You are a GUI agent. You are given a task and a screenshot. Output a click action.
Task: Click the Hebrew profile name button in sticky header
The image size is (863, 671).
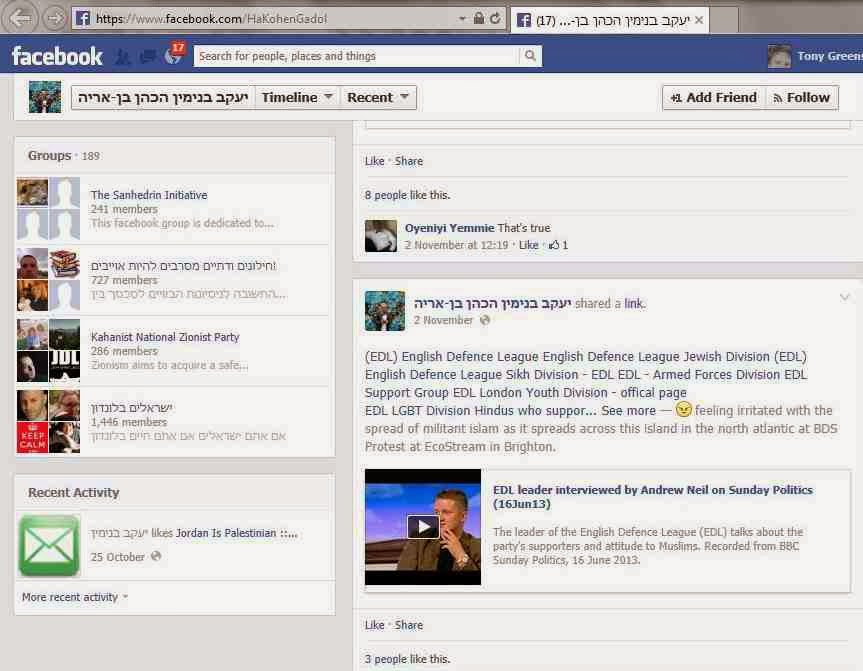coord(163,97)
